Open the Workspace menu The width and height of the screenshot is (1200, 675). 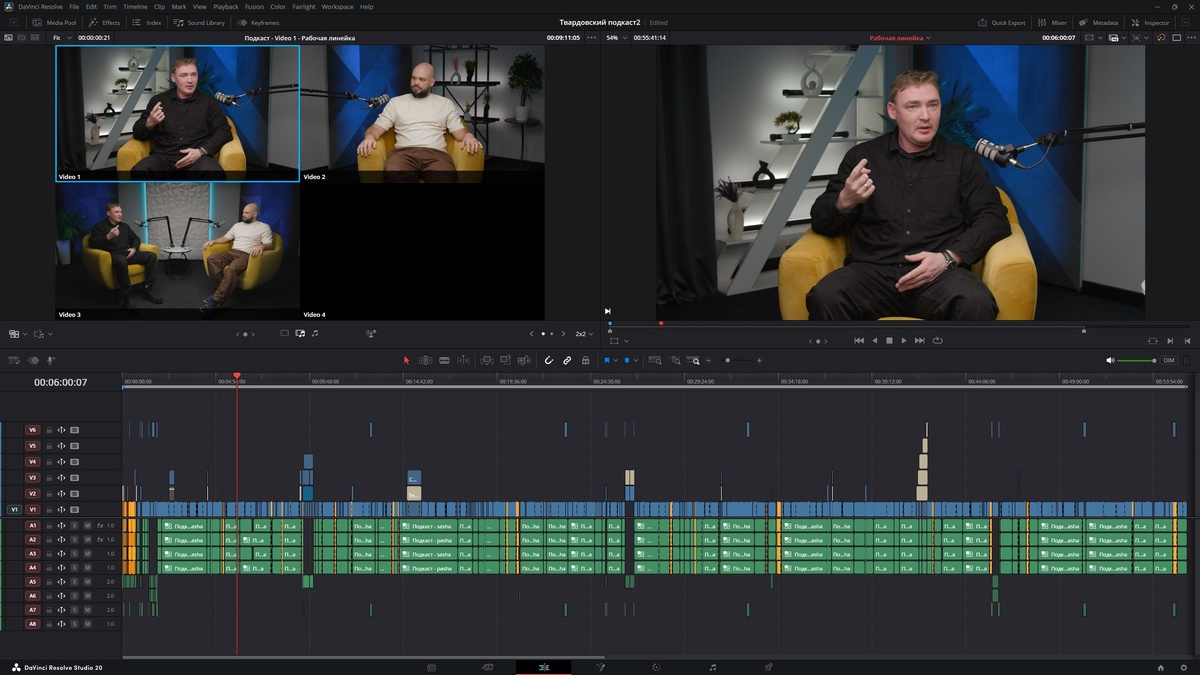tap(337, 7)
